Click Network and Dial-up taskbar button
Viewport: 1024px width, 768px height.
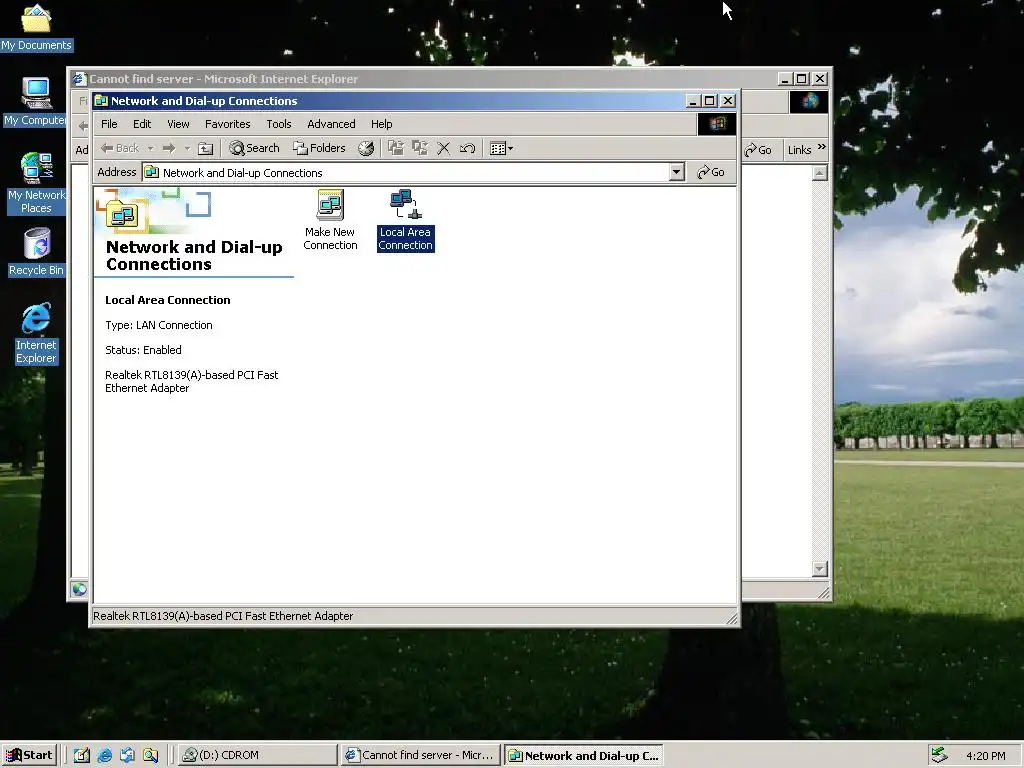tap(584, 756)
